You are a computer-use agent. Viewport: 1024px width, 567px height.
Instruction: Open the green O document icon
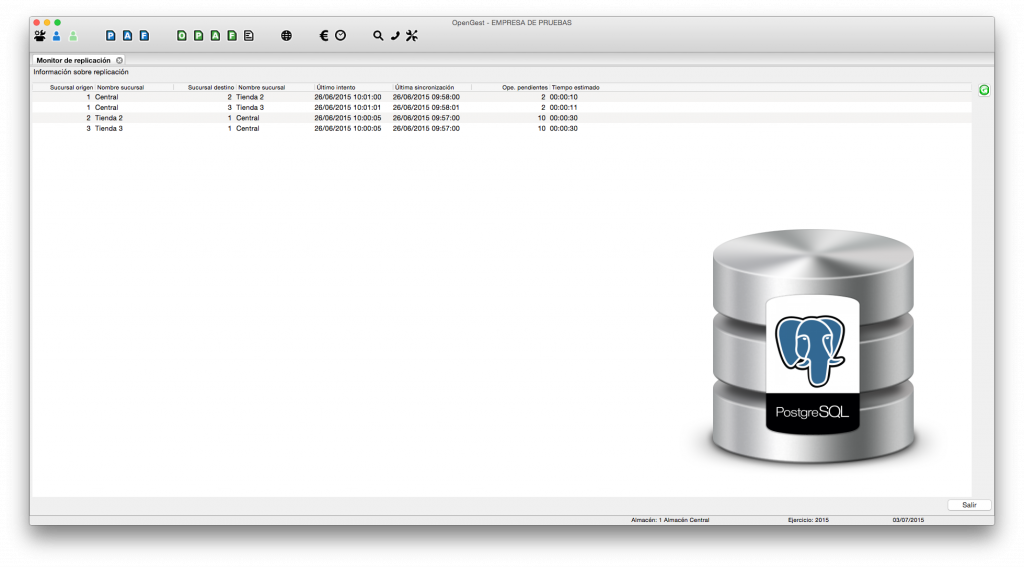click(182, 36)
